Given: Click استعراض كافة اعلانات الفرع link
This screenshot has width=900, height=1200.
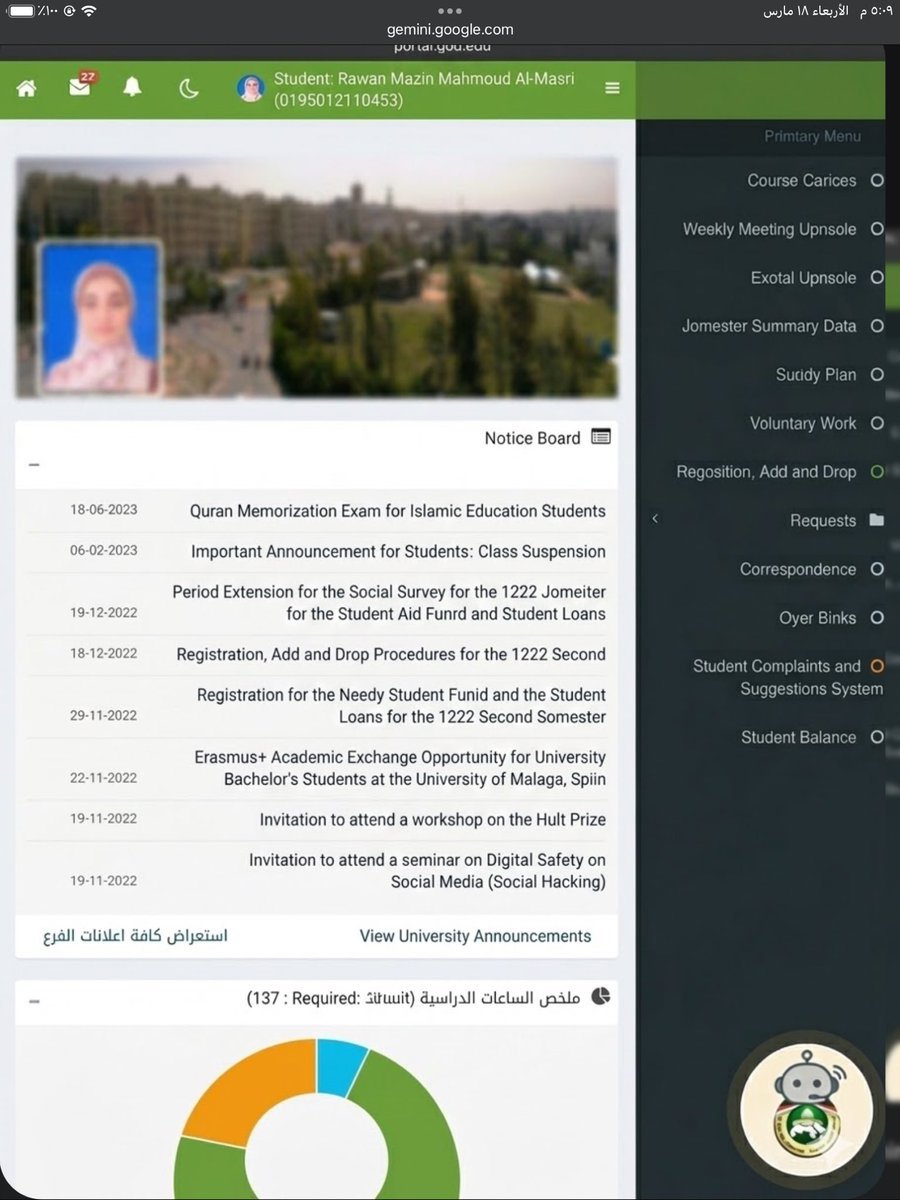Looking at the screenshot, I should 135,936.
